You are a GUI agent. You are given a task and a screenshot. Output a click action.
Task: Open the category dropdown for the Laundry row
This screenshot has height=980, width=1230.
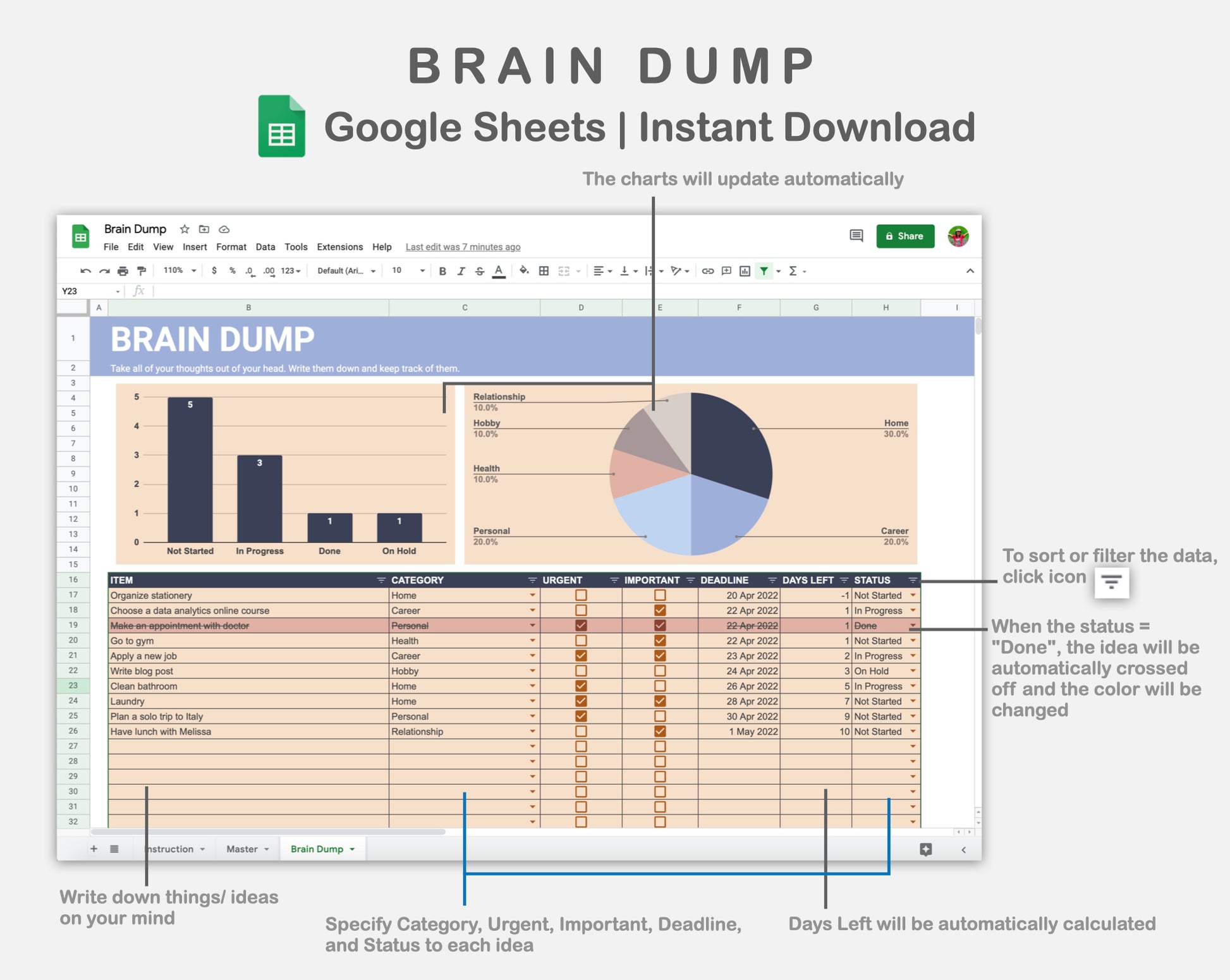click(x=532, y=701)
